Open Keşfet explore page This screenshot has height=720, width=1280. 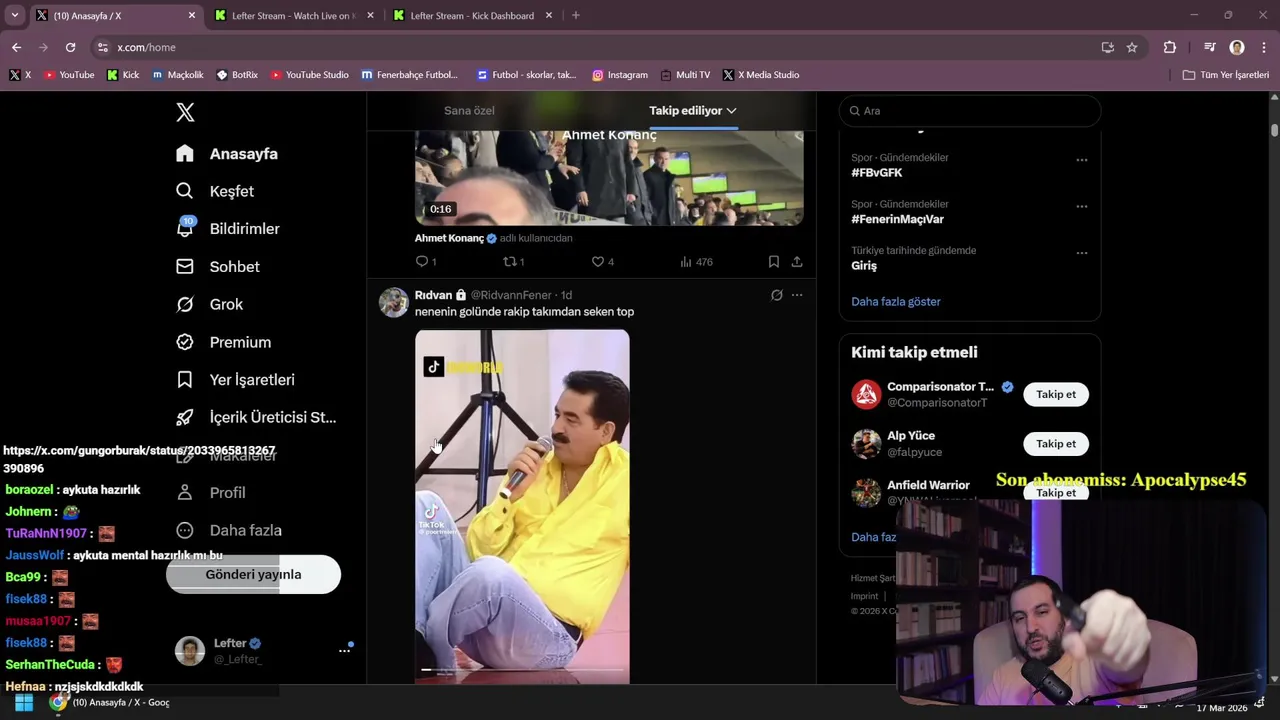(215, 191)
